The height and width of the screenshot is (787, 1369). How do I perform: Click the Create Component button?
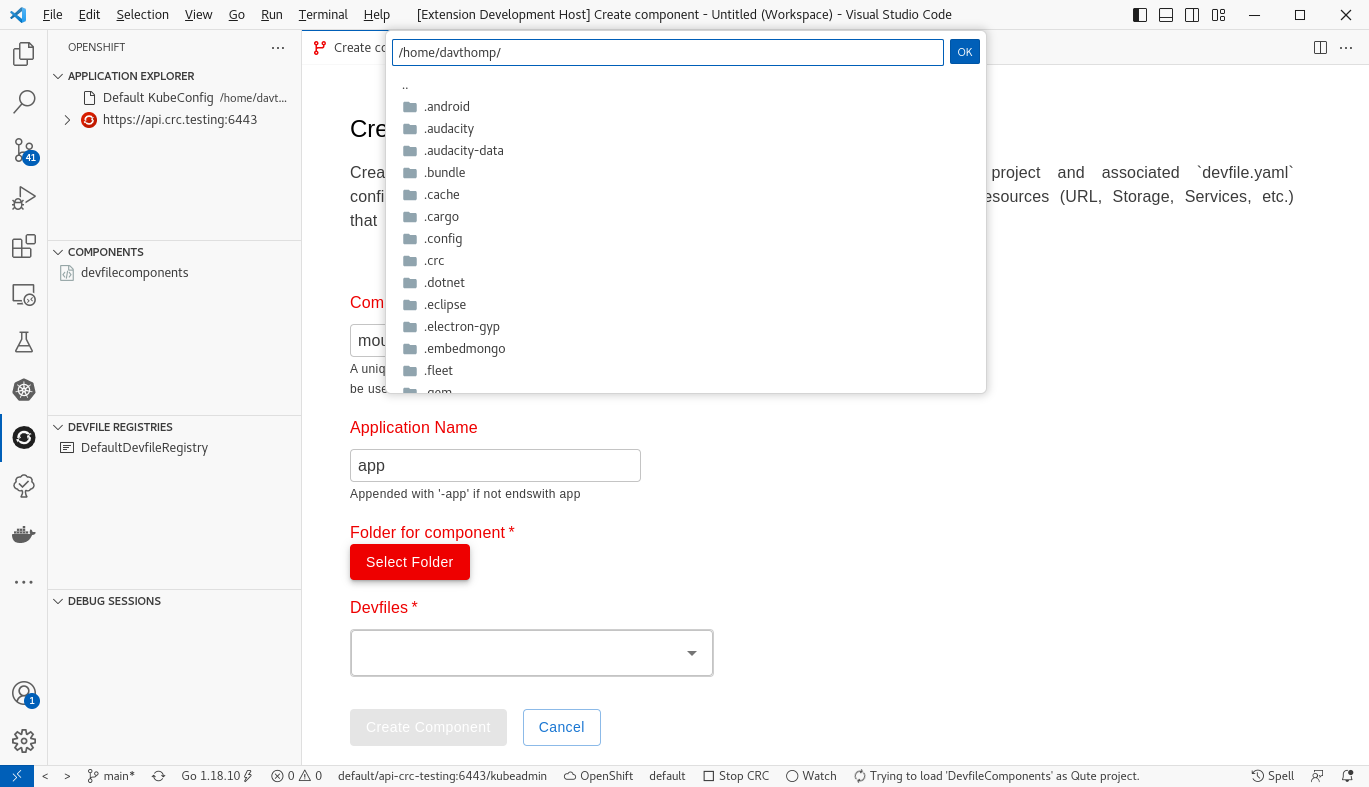point(428,727)
